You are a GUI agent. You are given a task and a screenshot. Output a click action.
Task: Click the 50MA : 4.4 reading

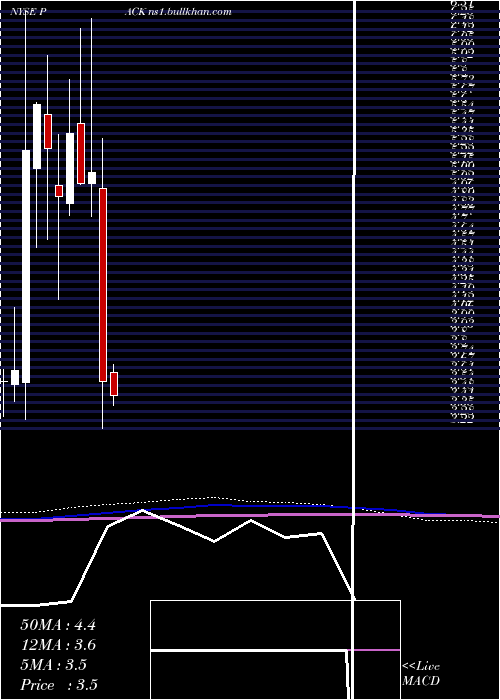click(58, 625)
